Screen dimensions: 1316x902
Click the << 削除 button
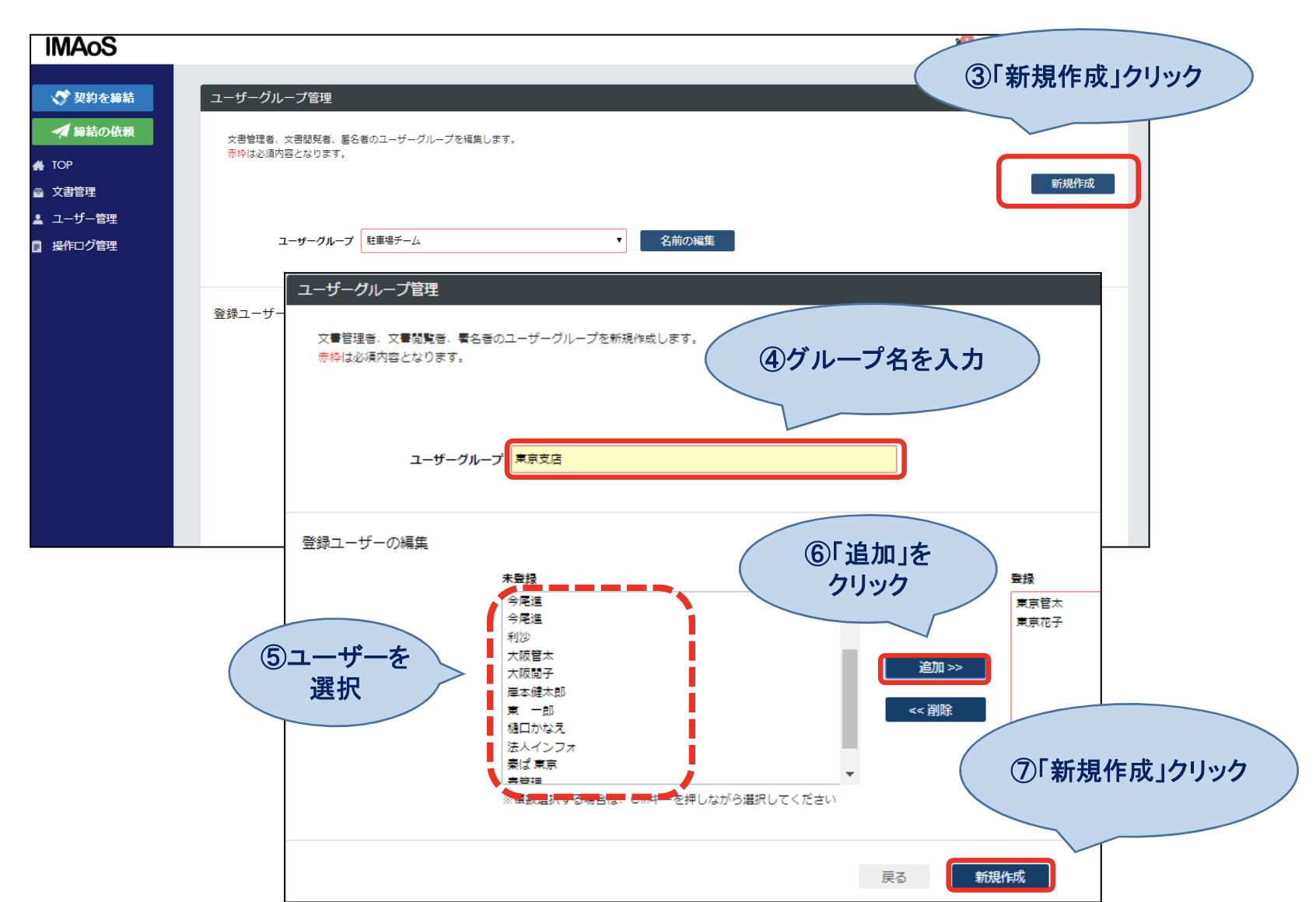tap(935, 709)
